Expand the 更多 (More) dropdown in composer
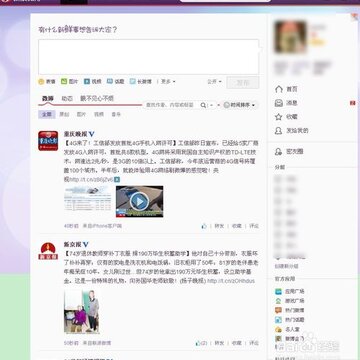 point(168,81)
